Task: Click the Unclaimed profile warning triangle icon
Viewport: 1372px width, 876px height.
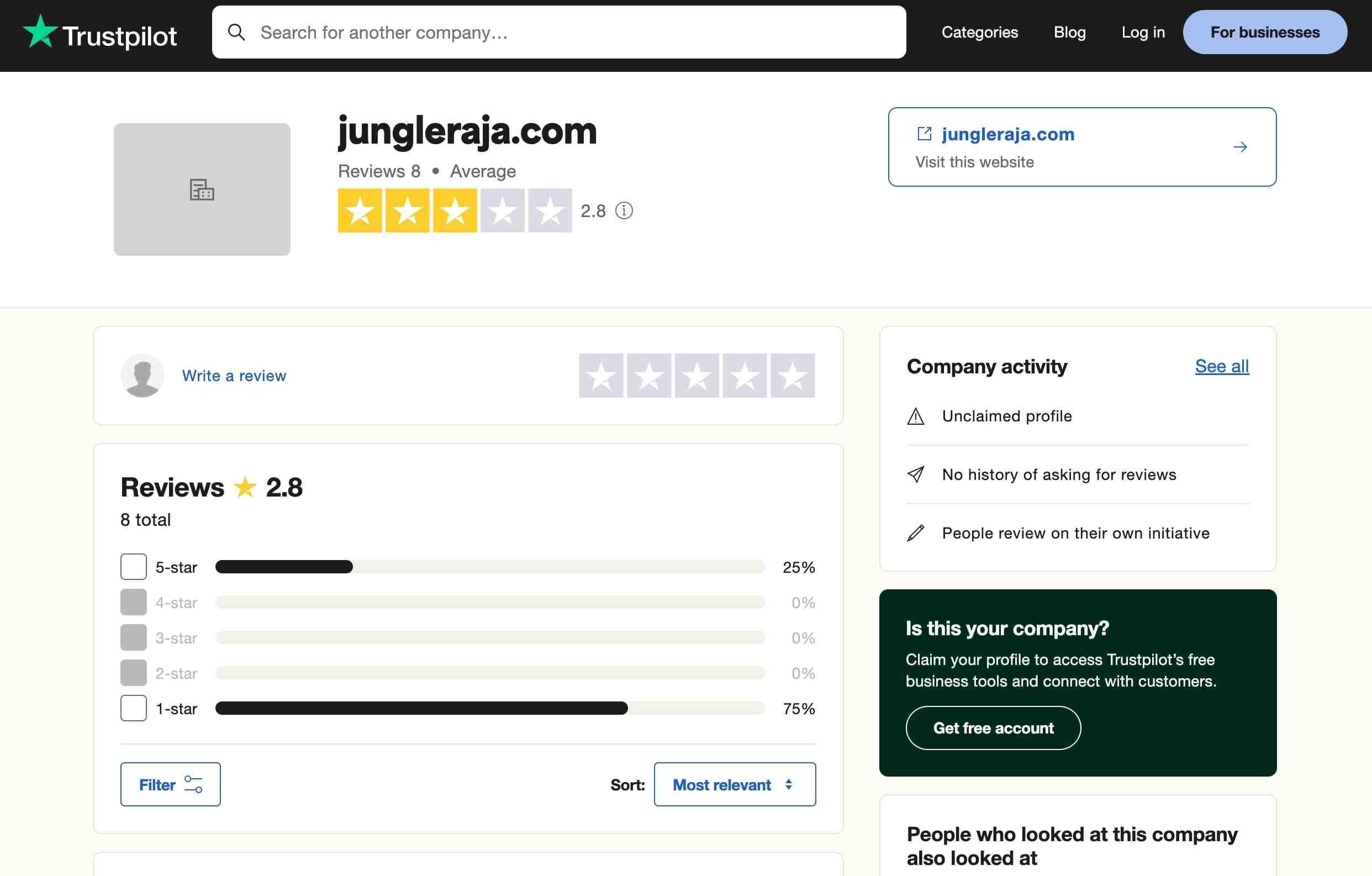Action: pos(916,416)
